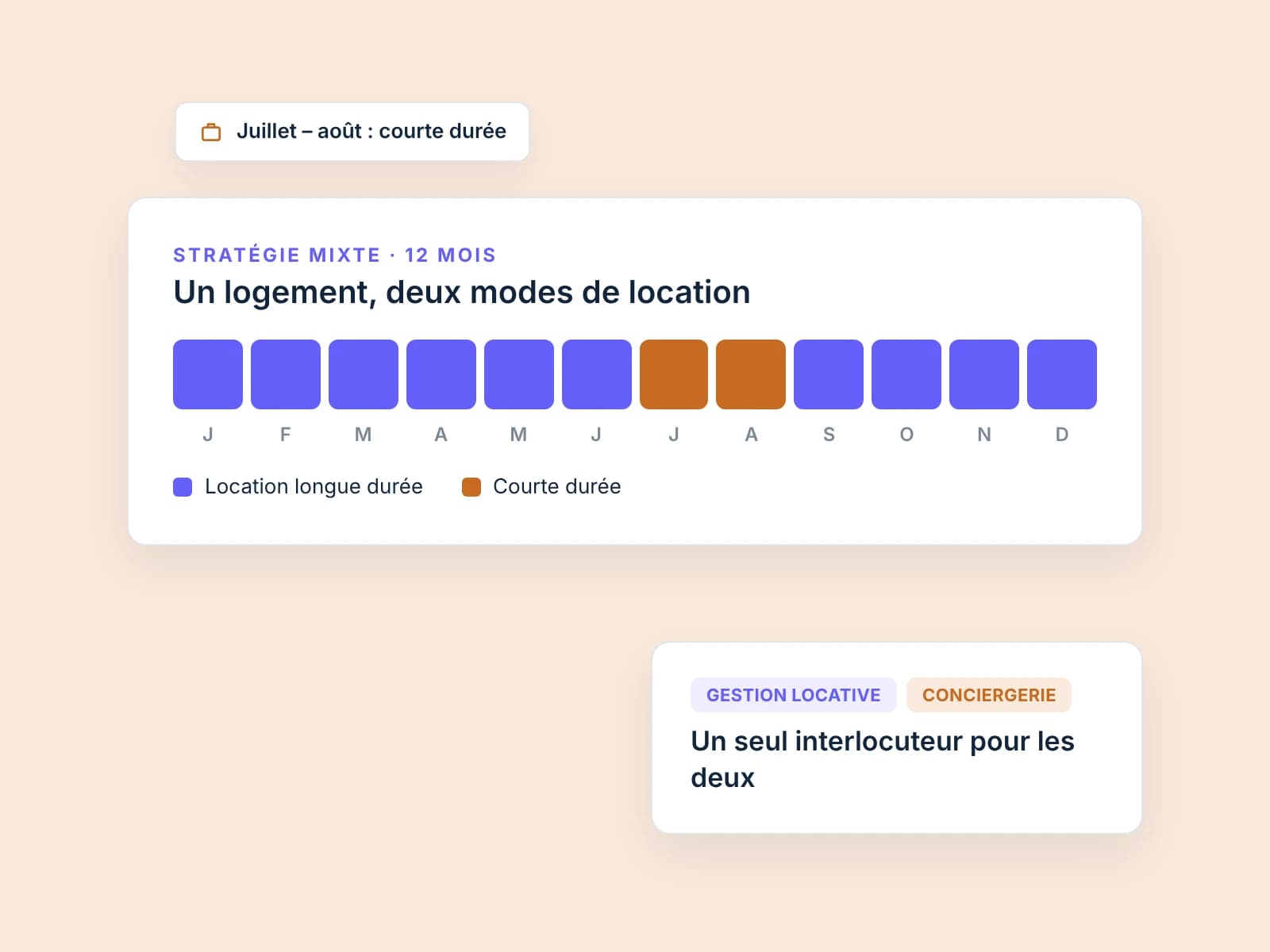The image size is (1270, 952).
Task: Click the CONCIERGERIE tag
Action: click(x=989, y=695)
